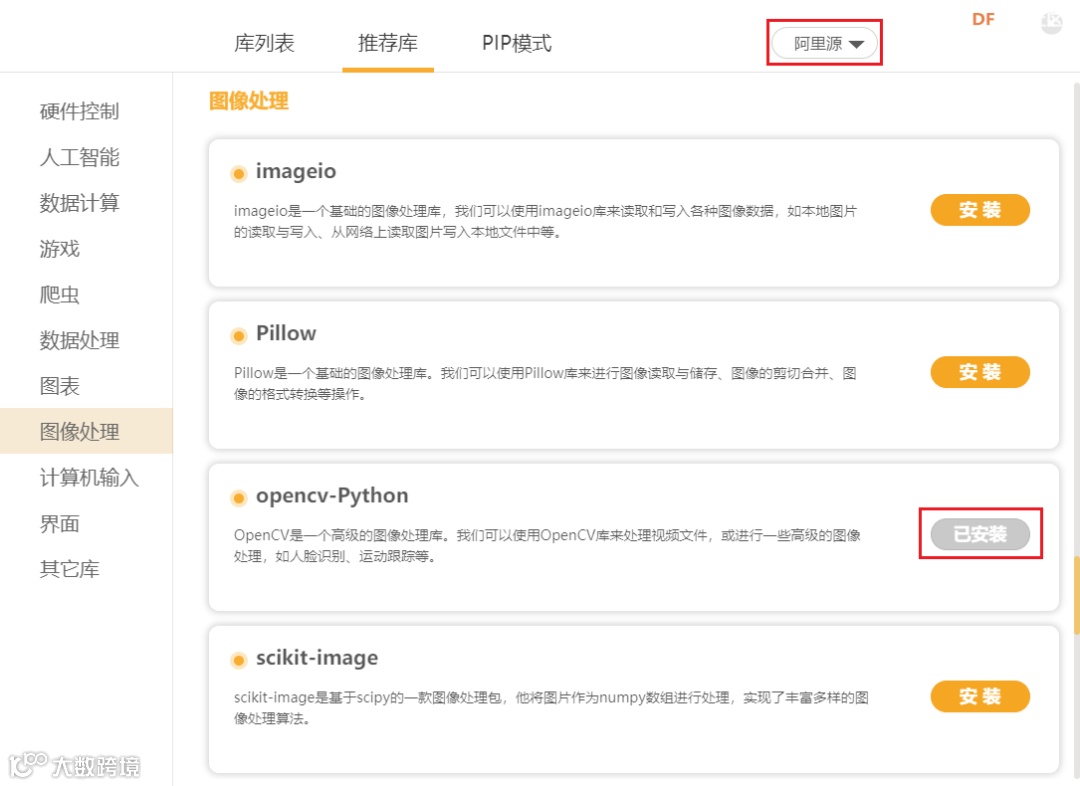Choose the 游戏 category

click(60, 249)
